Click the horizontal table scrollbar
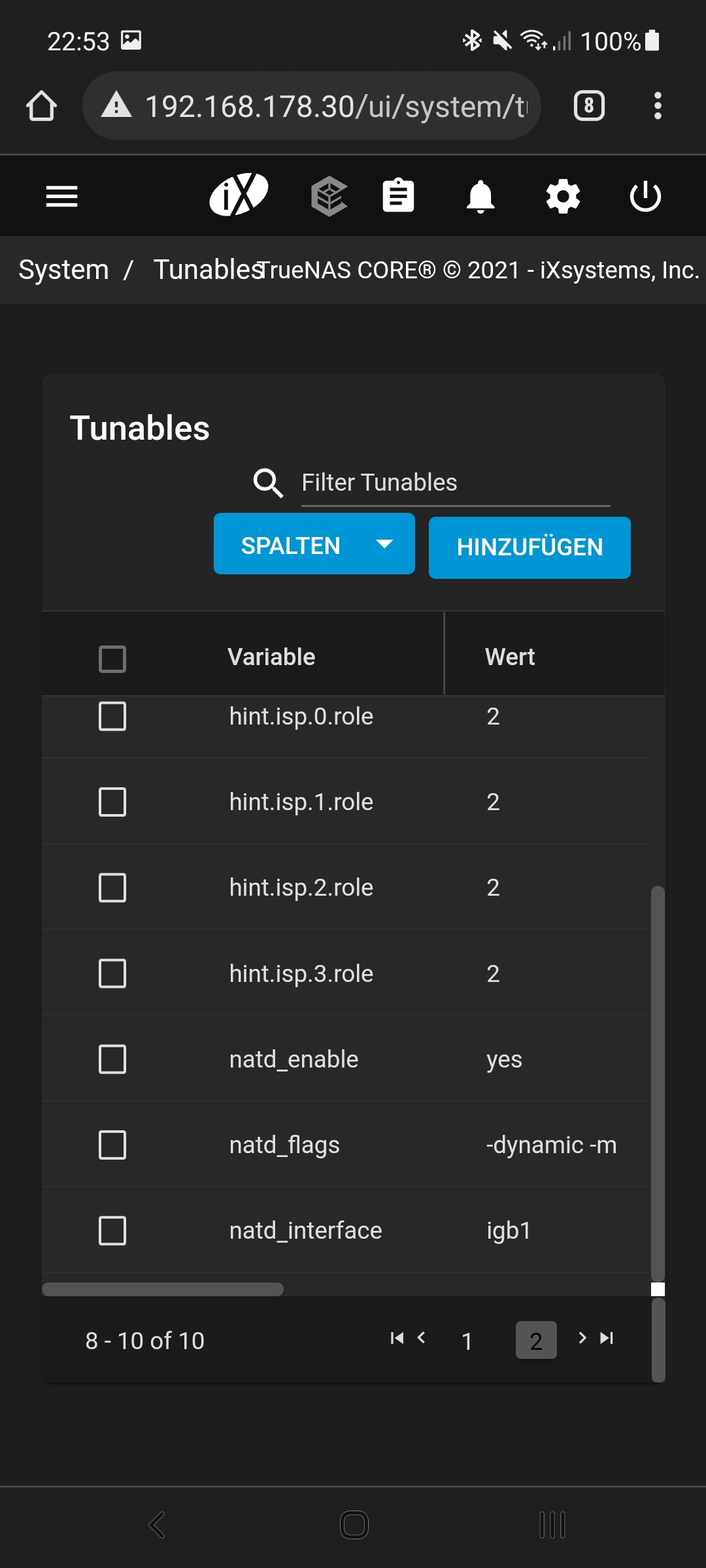The width and height of the screenshot is (706, 1568). click(163, 1289)
